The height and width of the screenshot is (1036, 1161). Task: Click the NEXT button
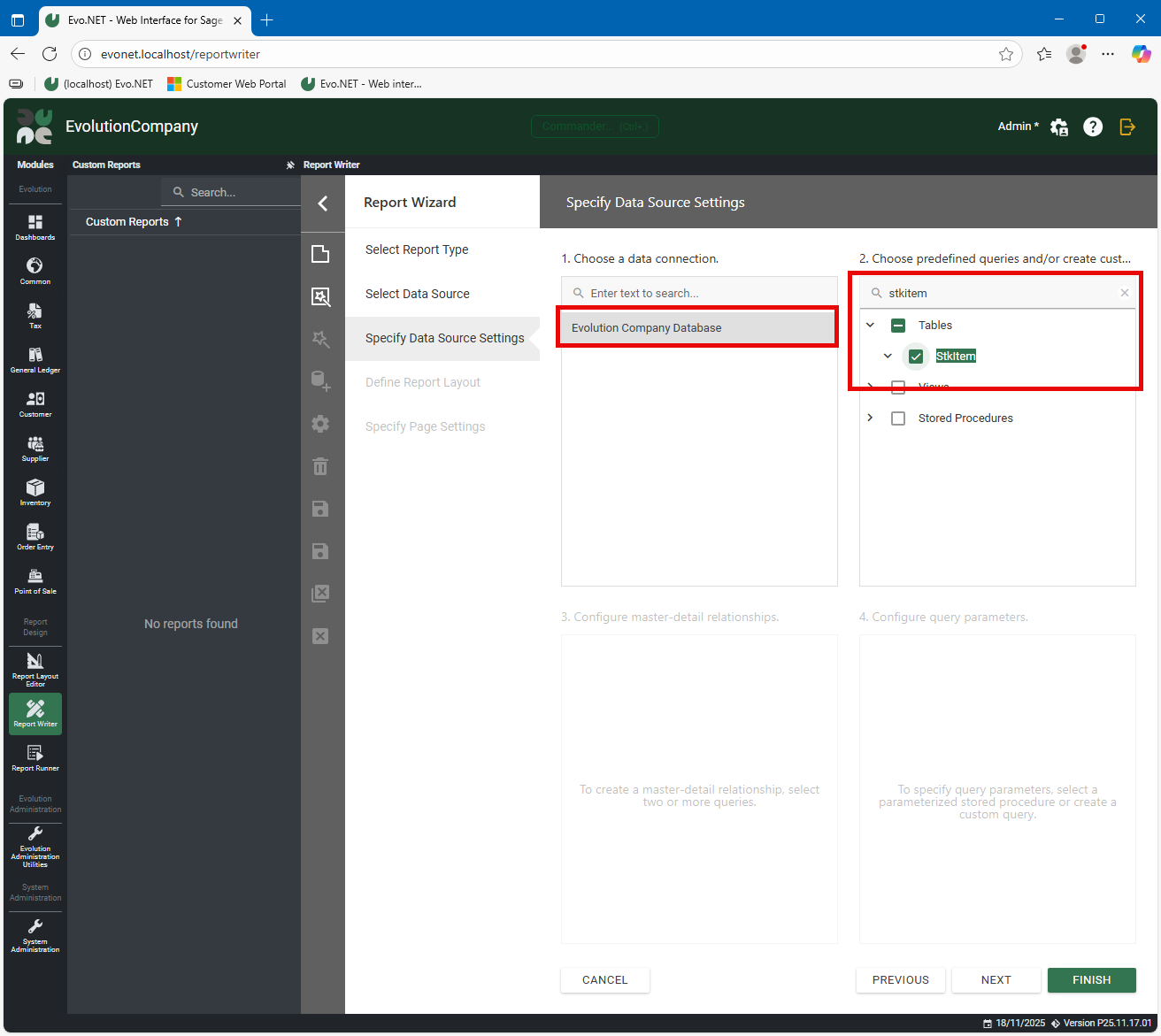(996, 980)
